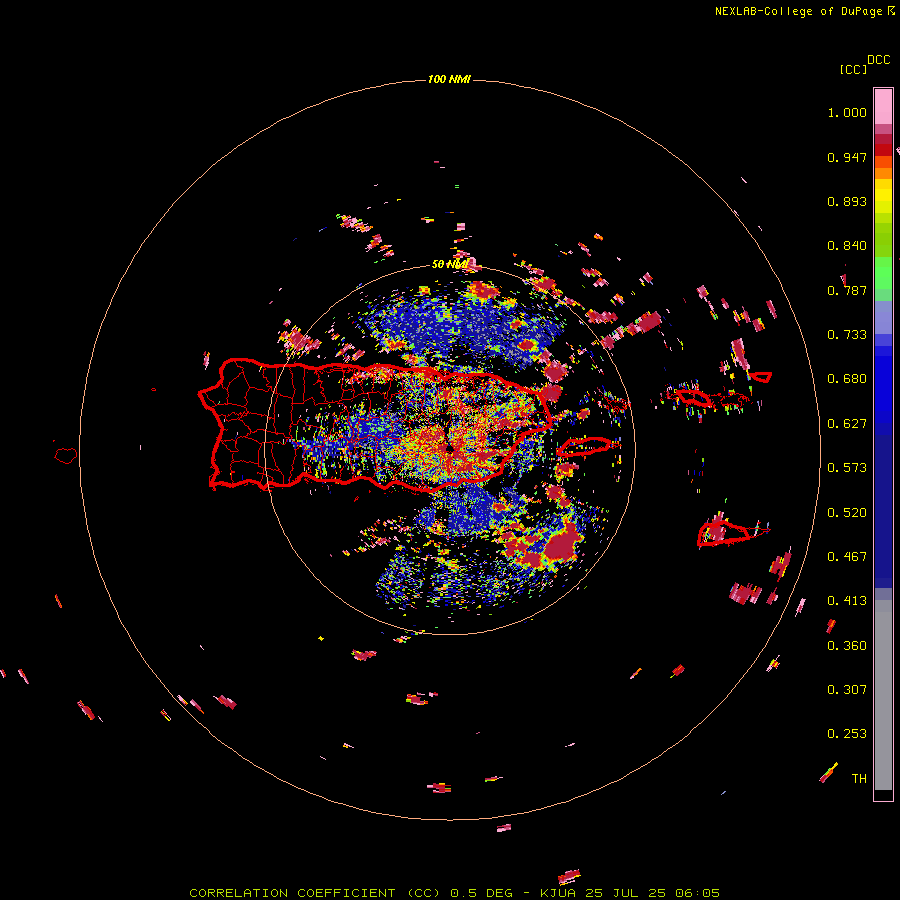Click the black radar site triangle marker
This screenshot has width=900, height=900.
450,447
